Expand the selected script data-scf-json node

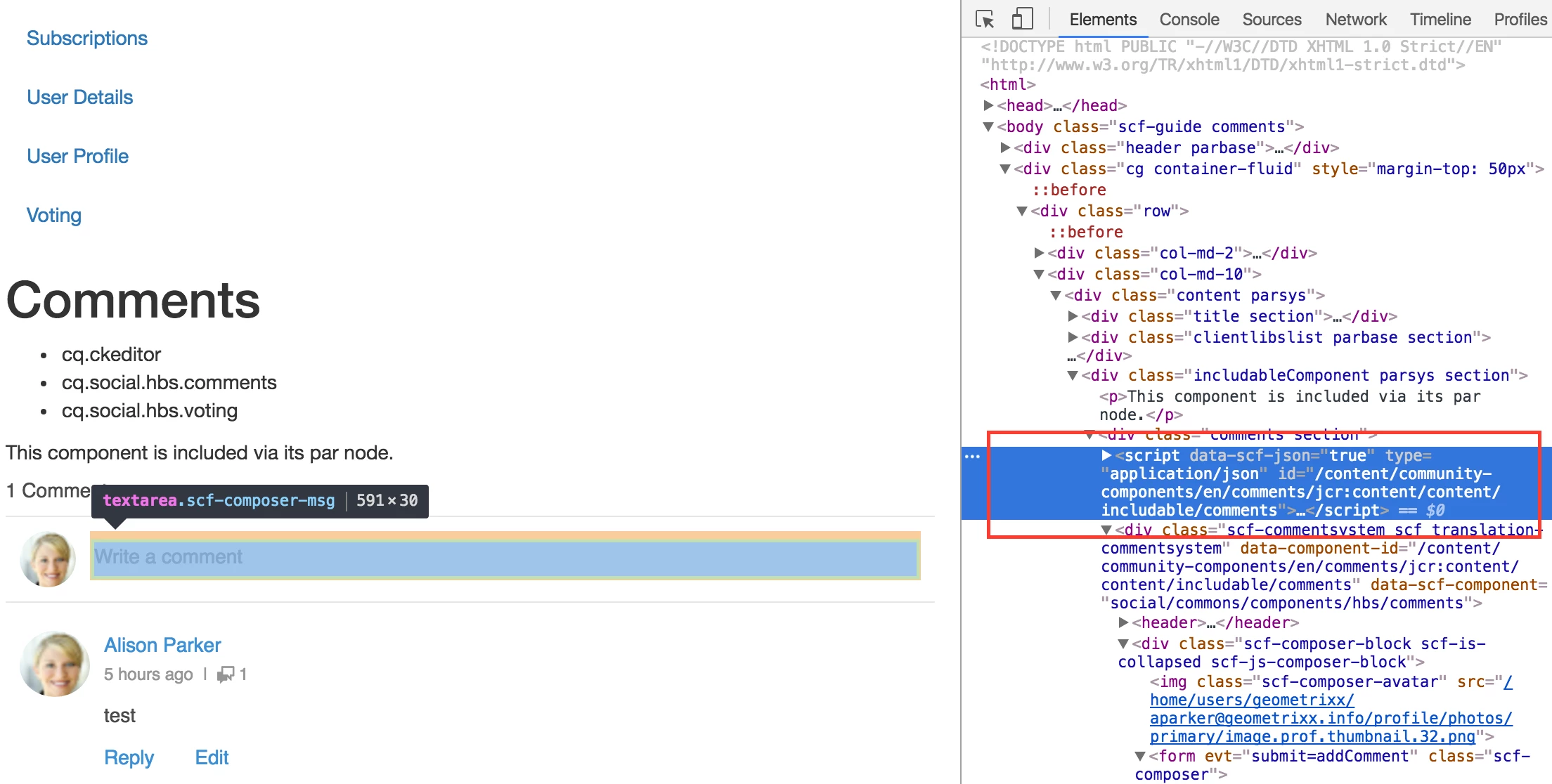[1106, 455]
